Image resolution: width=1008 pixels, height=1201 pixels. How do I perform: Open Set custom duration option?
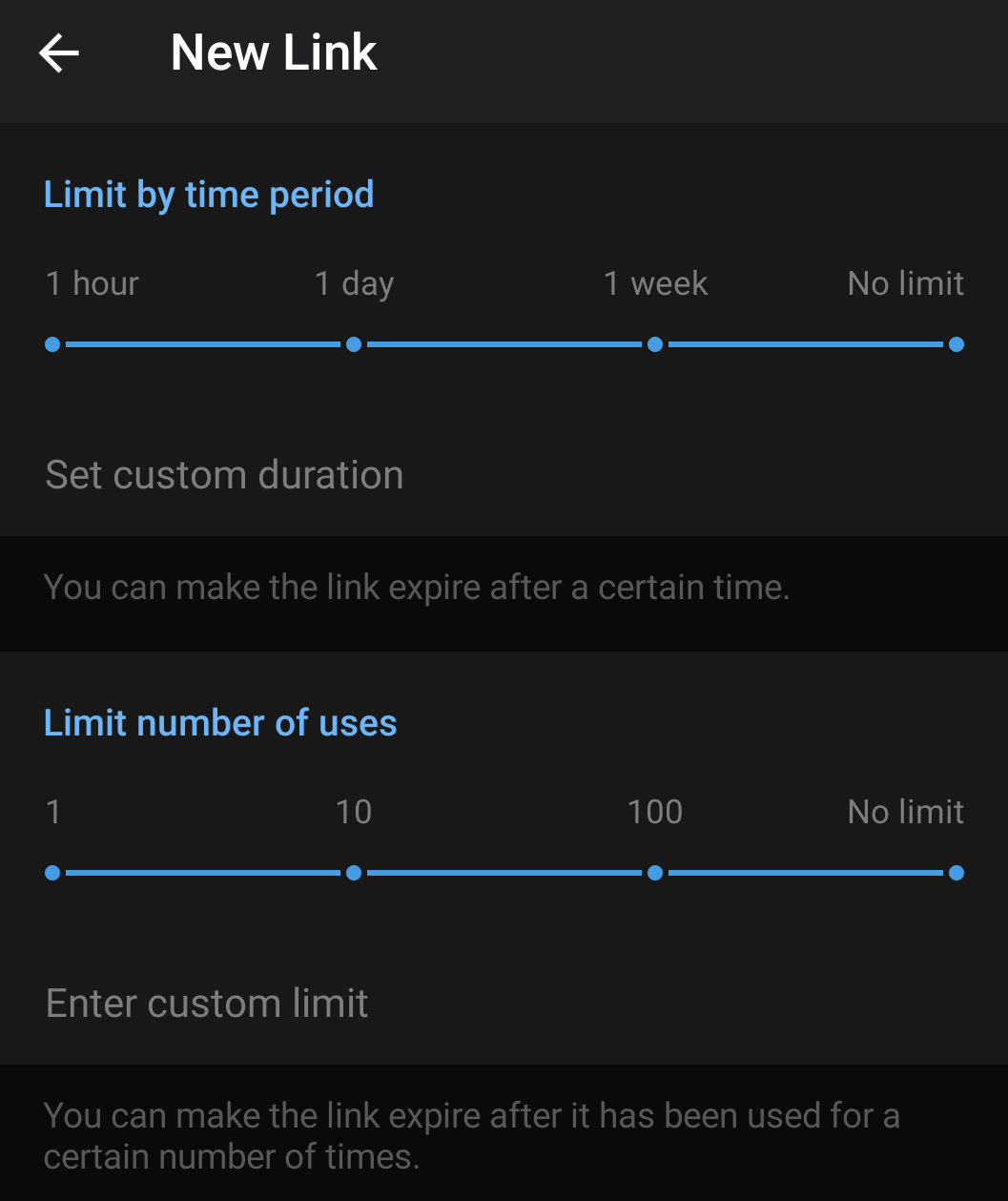(225, 475)
